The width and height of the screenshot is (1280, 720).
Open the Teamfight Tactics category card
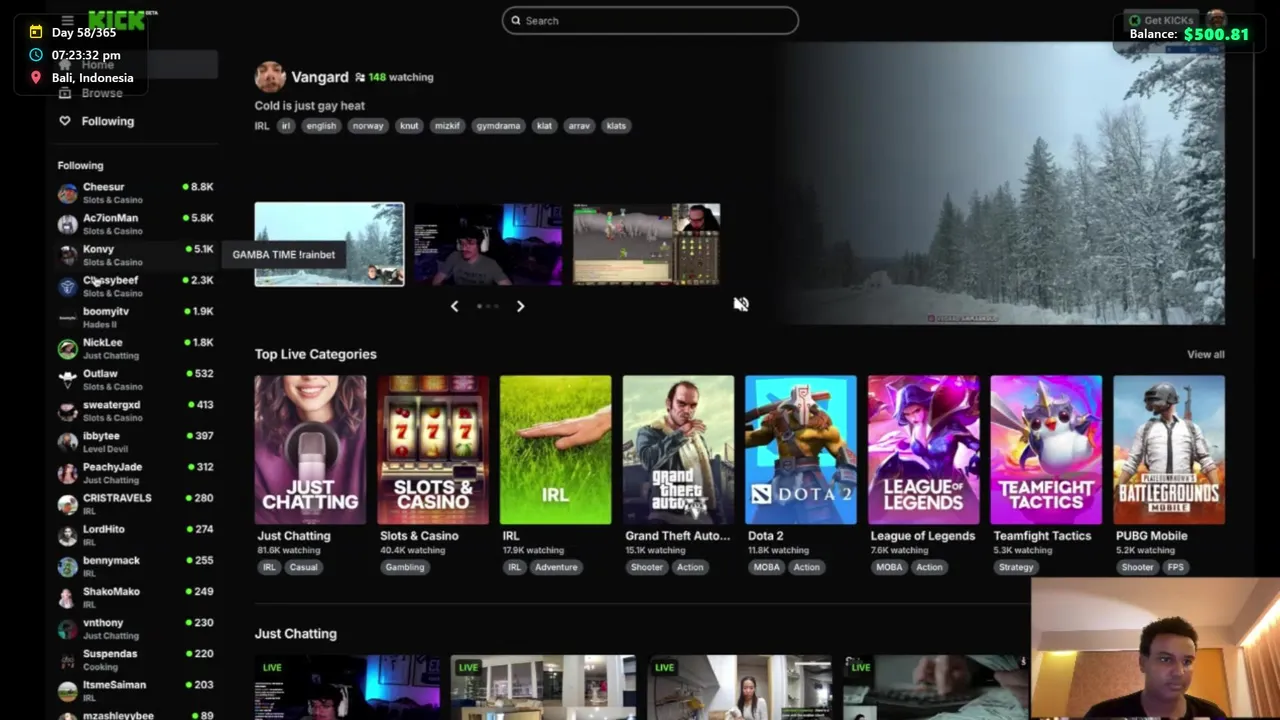(x=1046, y=450)
